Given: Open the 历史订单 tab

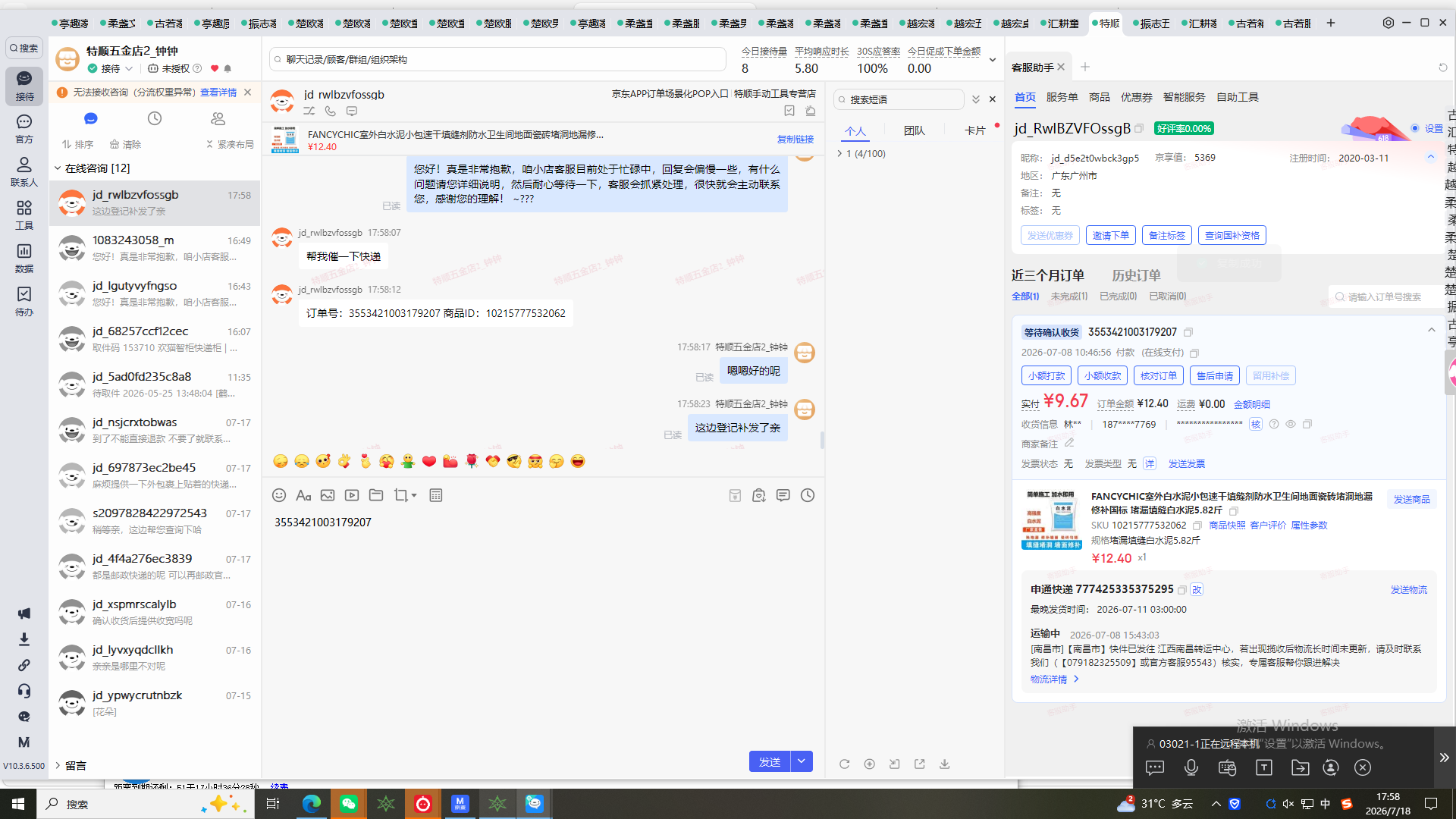Looking at the screenshot, I should click(x=1136, y=275).
